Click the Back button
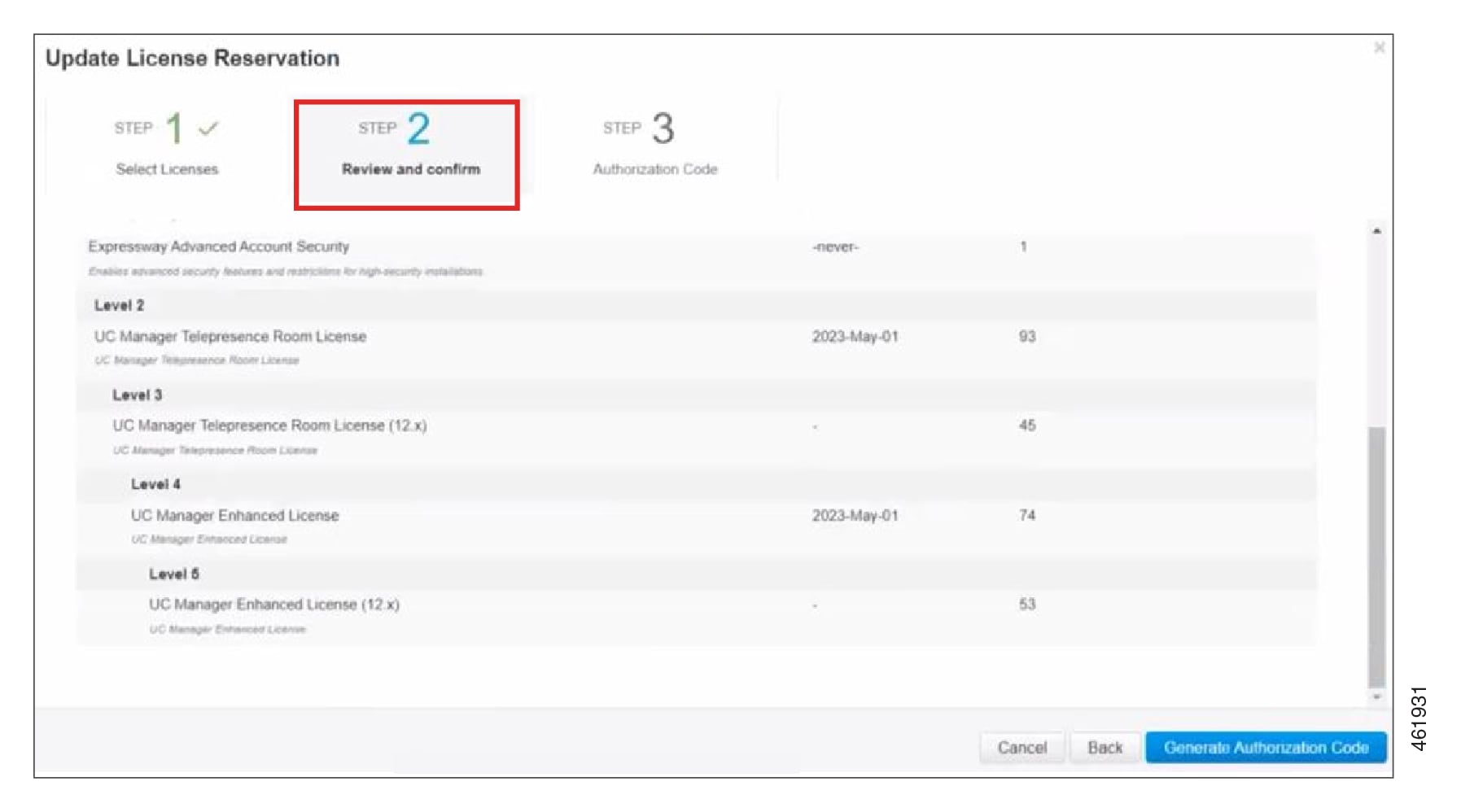 click(x=1104, y=748)
